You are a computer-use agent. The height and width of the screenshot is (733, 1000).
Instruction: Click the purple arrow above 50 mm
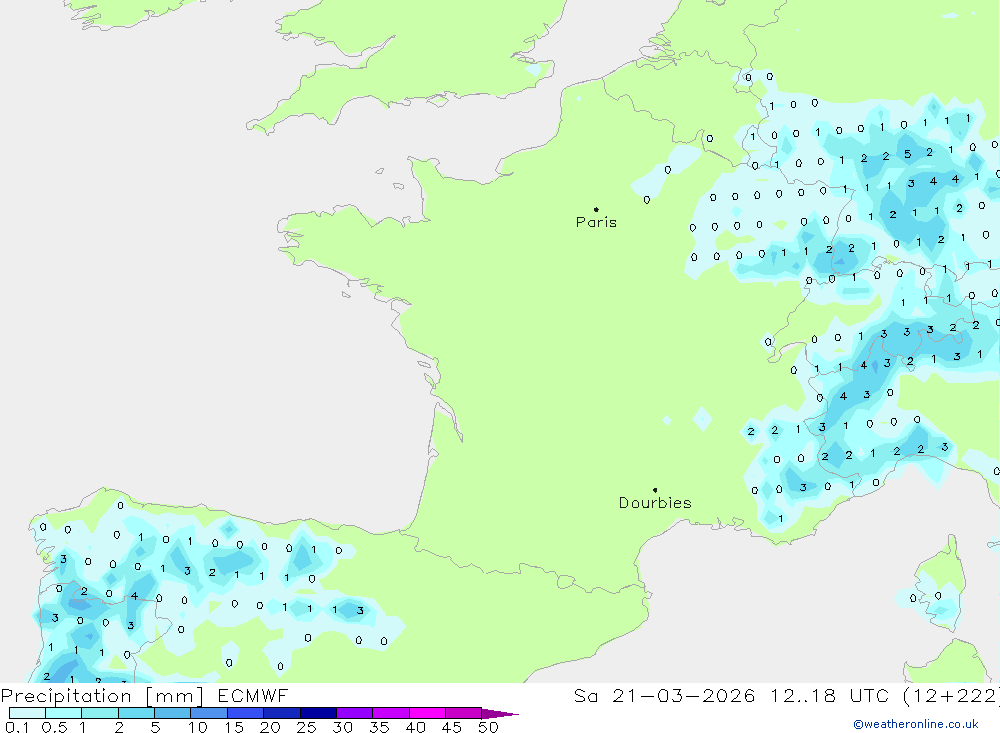[x=500, y=714]
